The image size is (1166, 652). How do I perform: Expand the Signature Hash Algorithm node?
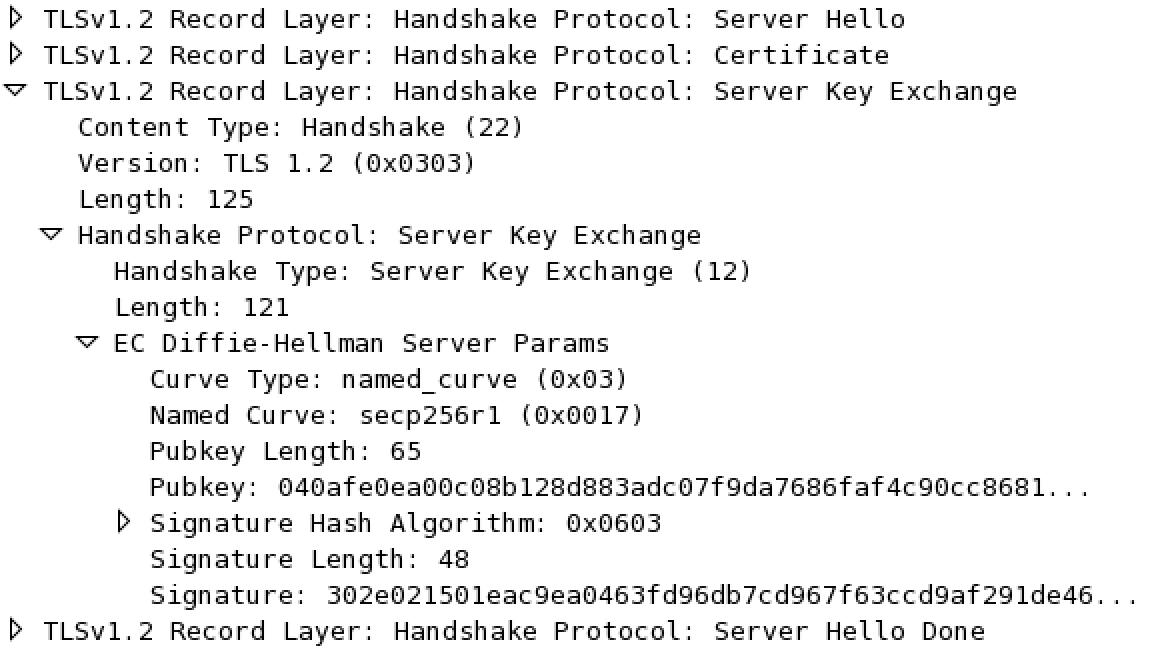pyautogui.click(x=124, y=521)
